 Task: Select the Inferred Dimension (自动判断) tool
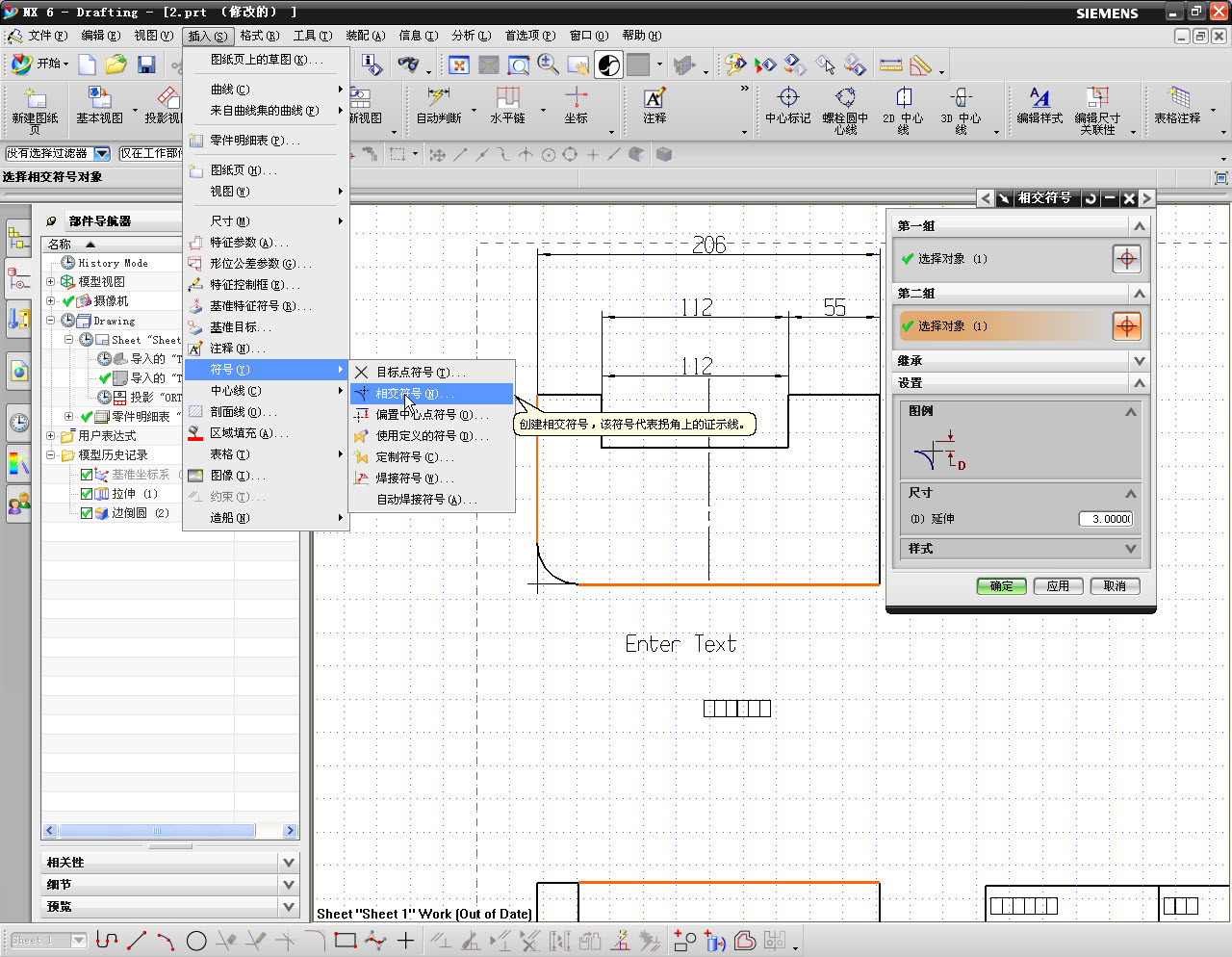coord(439,107)
